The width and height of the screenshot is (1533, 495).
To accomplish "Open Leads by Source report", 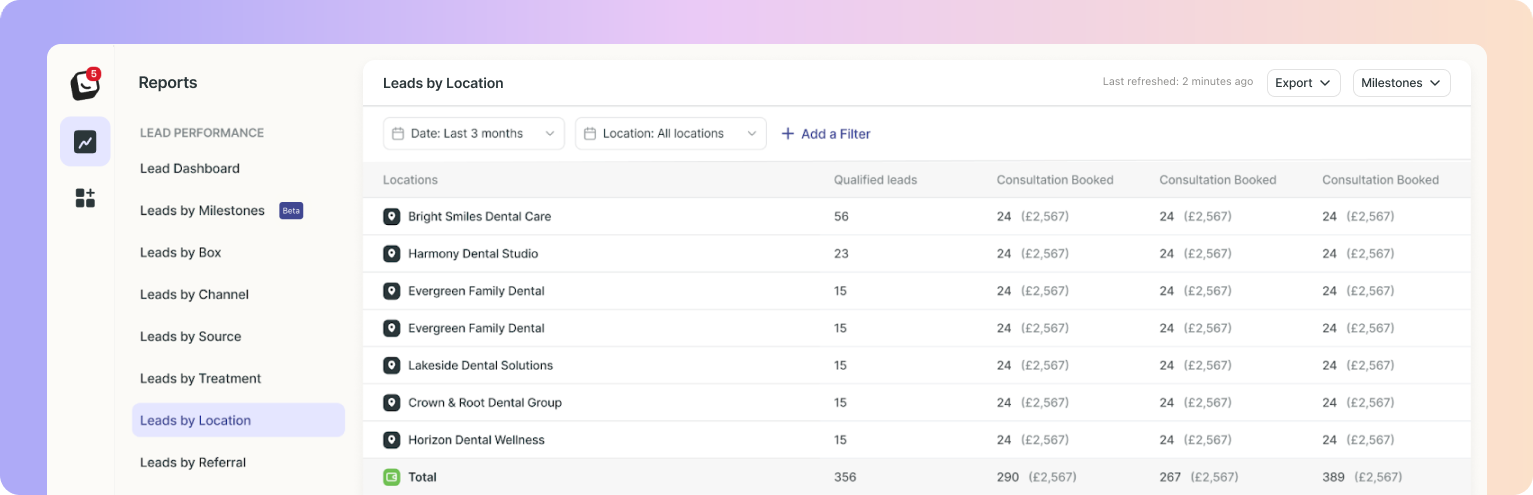I will 191,337.
